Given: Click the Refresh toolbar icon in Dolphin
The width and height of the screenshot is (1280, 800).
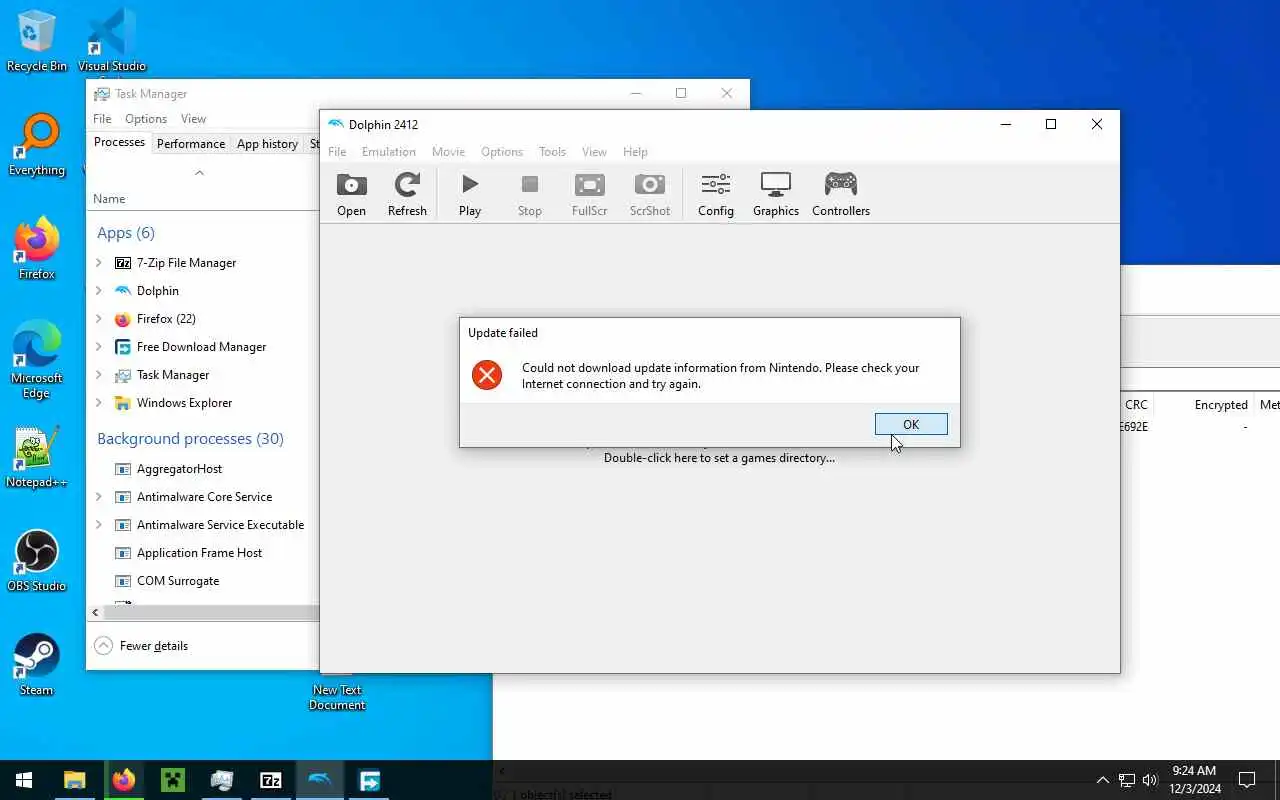Looking at the screenshot, I should 407,194.
